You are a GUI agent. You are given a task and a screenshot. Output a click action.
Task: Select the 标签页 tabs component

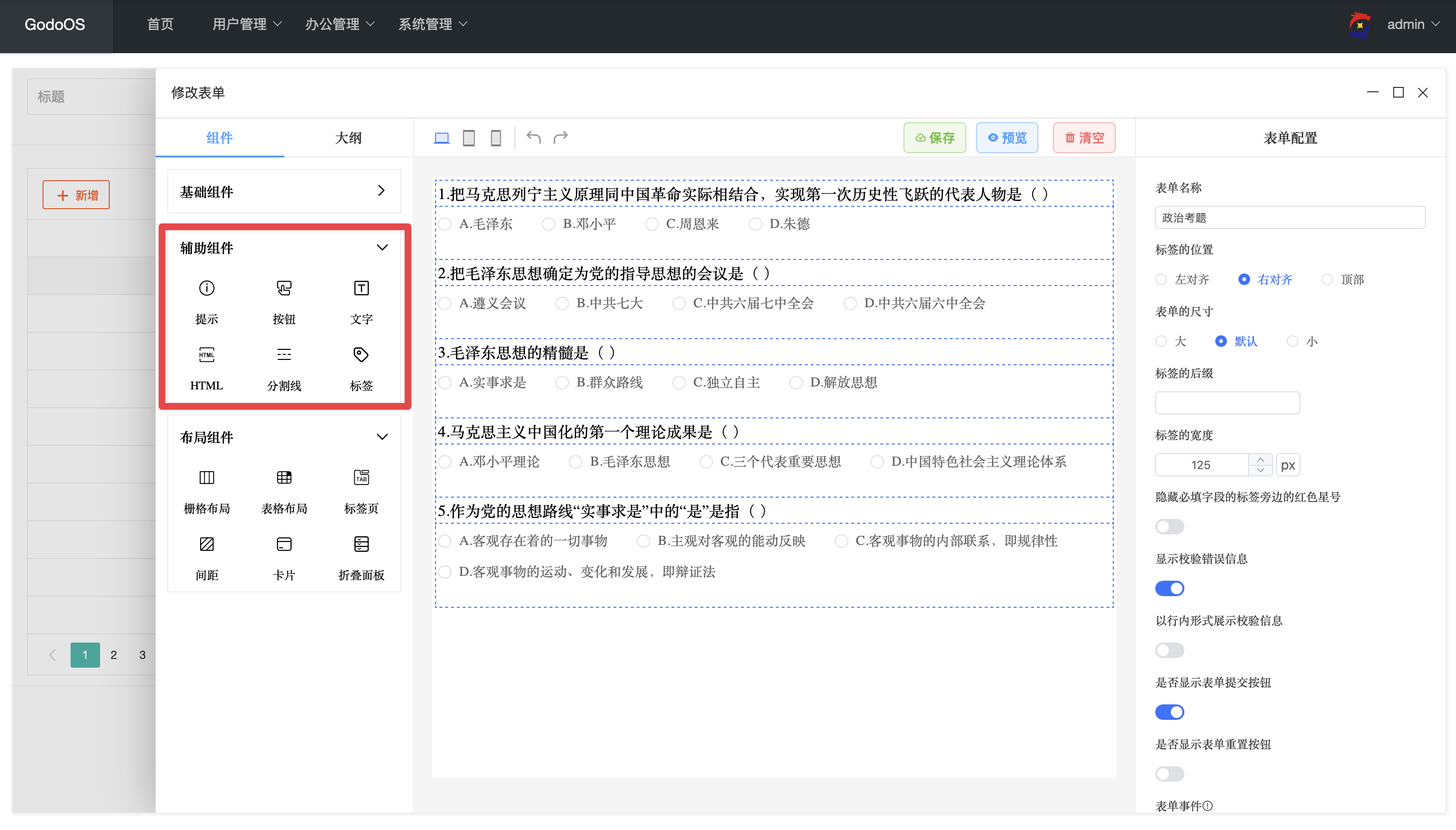(x=361, y=491)
